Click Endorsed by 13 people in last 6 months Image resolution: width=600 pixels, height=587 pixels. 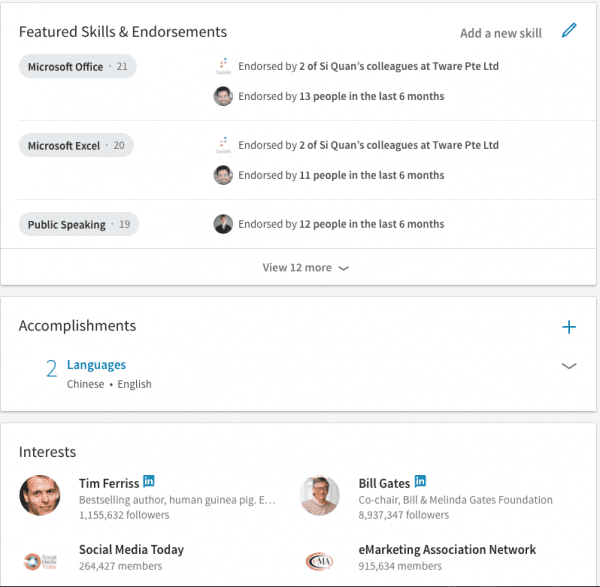pos(341,96)
